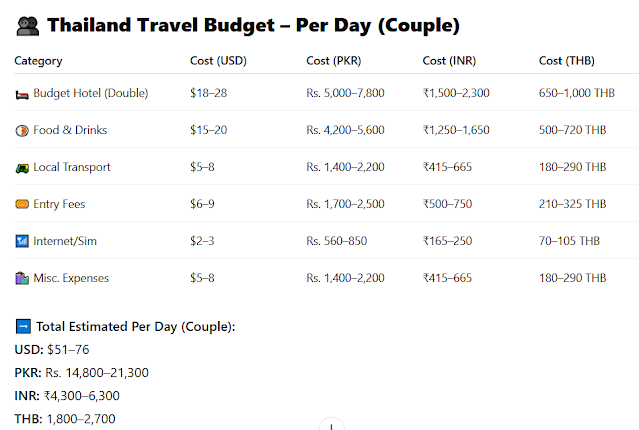Click the tuk-tuk Local Transport icon

[x=22, y=168]
